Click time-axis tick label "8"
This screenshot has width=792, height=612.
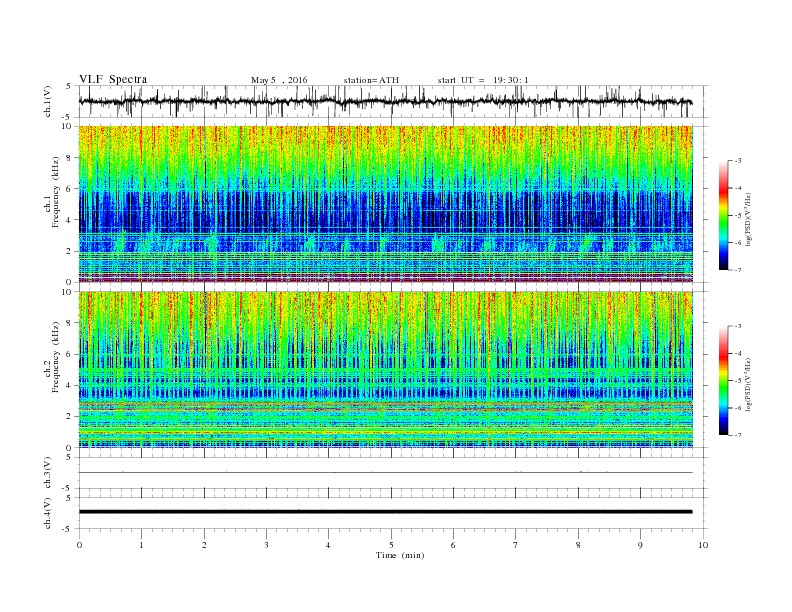pos(578,545)
